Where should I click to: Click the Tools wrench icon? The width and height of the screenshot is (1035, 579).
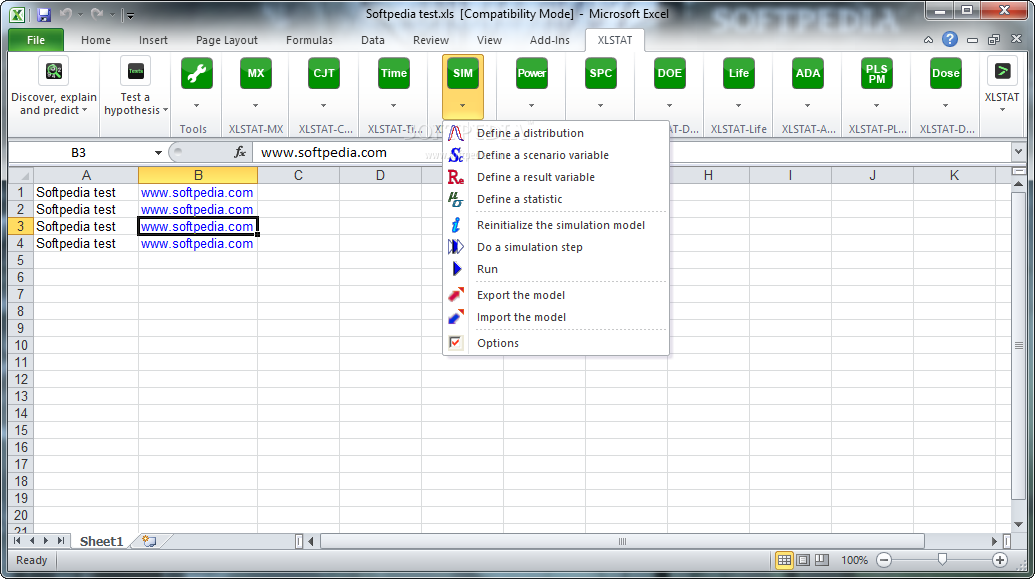pyautogui.click(x=197, y=73)
